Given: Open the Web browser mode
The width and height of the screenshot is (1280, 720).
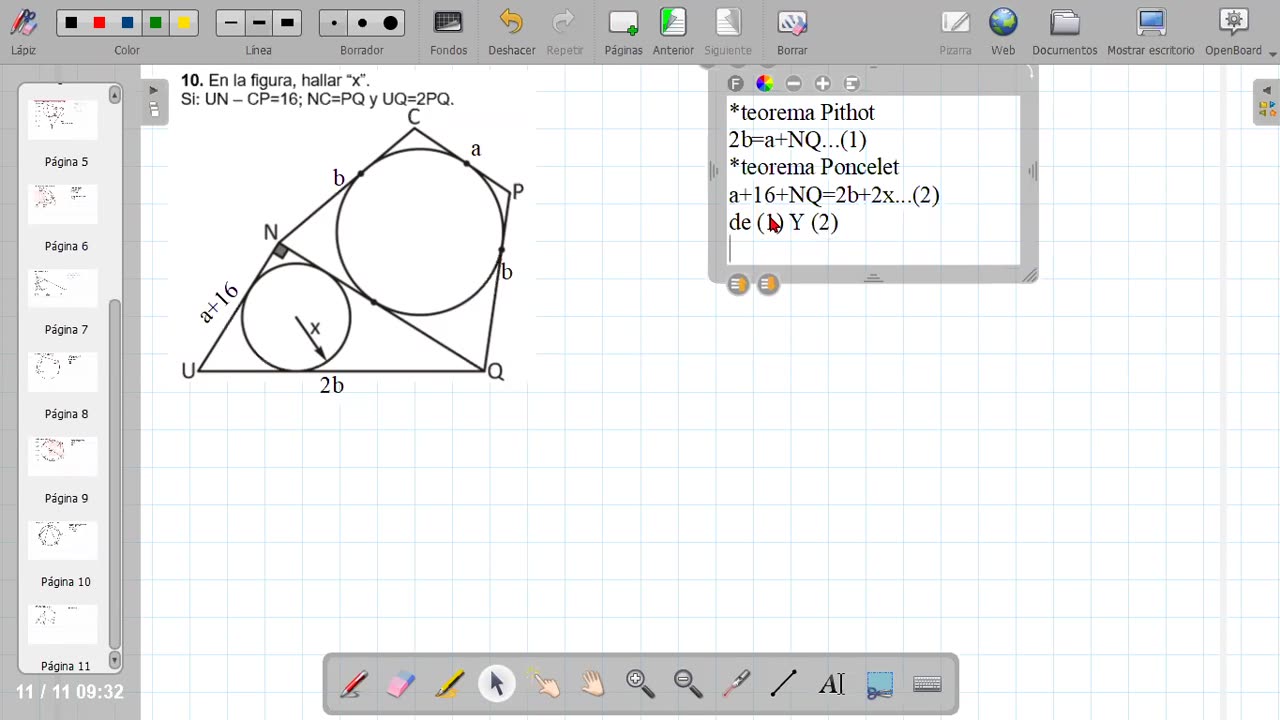Looking at the screenshot, I should [x=1003, y=30].
